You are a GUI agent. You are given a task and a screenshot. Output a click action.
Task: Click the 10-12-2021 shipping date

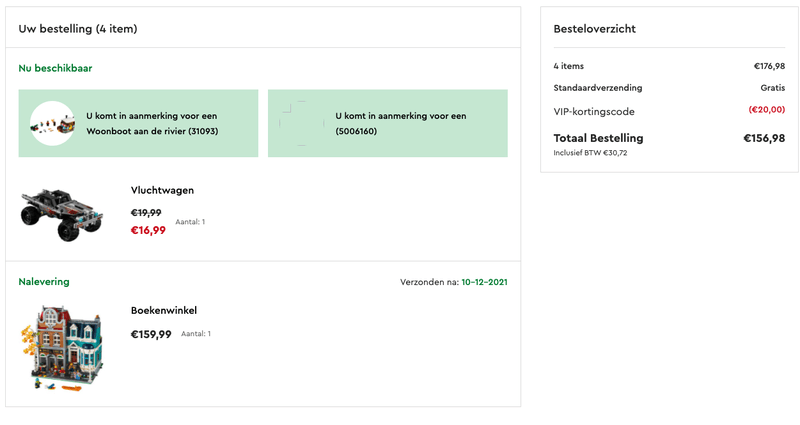[x=484, y=282]
